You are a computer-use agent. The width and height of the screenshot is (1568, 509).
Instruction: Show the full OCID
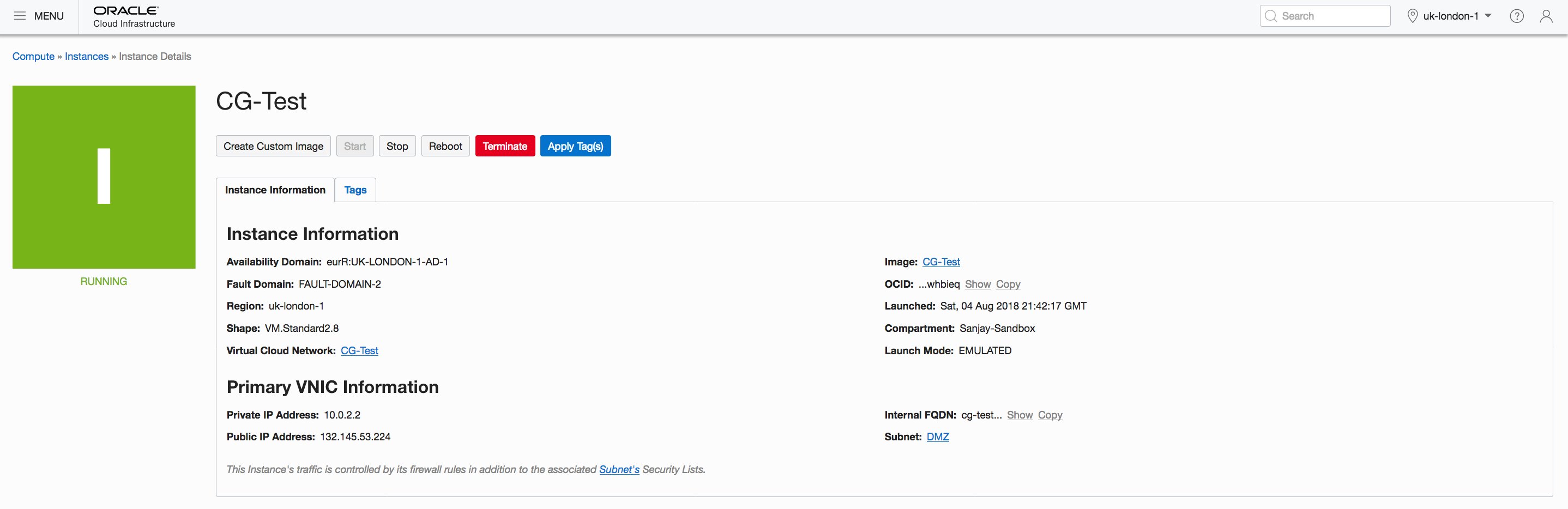(x=978, y=284)
